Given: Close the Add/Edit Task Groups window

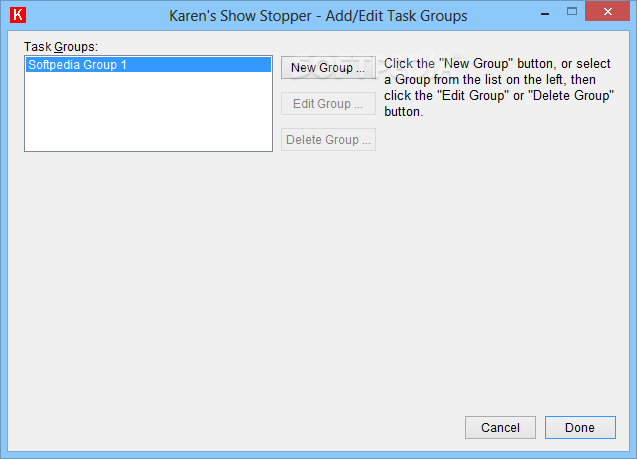Looking at the screenshot, I should pyautogui.click(x=607, y=12).
